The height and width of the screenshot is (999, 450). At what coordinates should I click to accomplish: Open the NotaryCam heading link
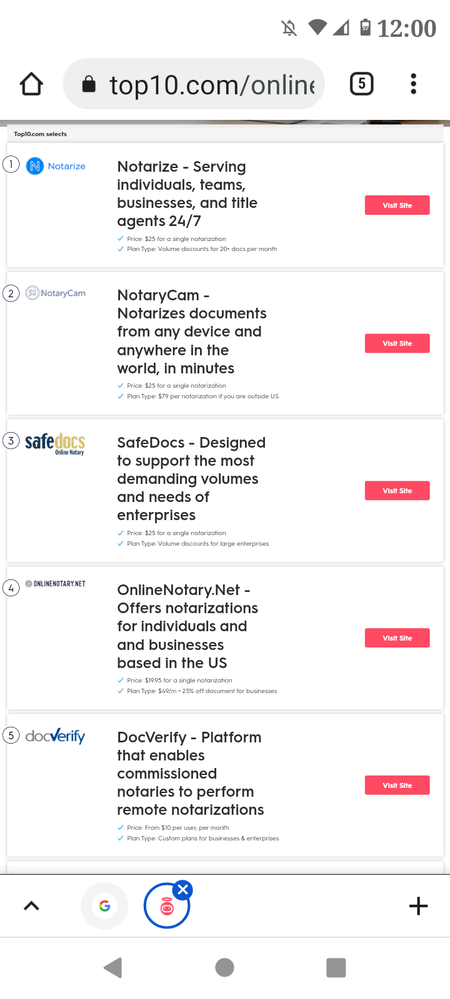192,332
